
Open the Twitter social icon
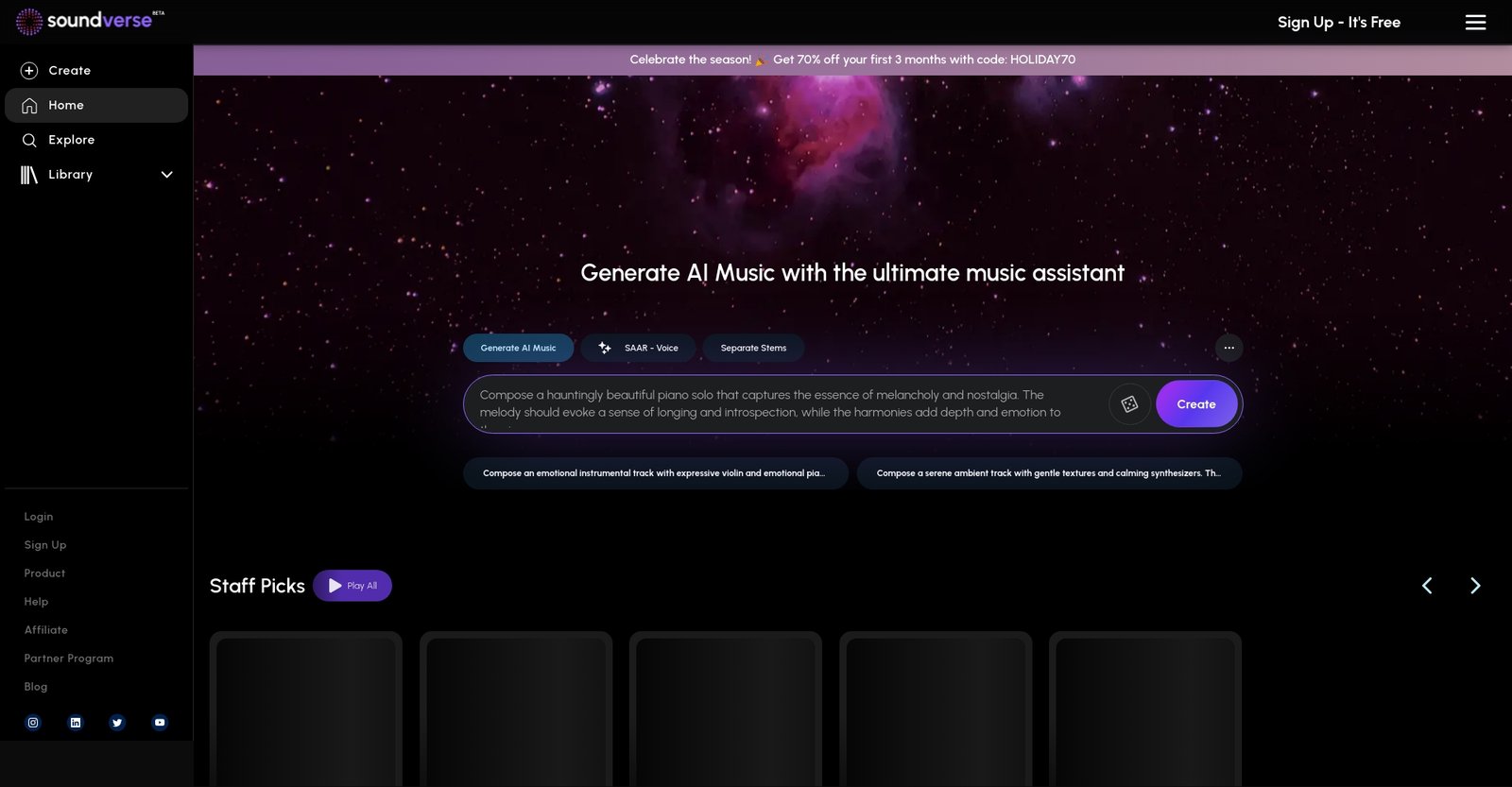coord(117,723)
